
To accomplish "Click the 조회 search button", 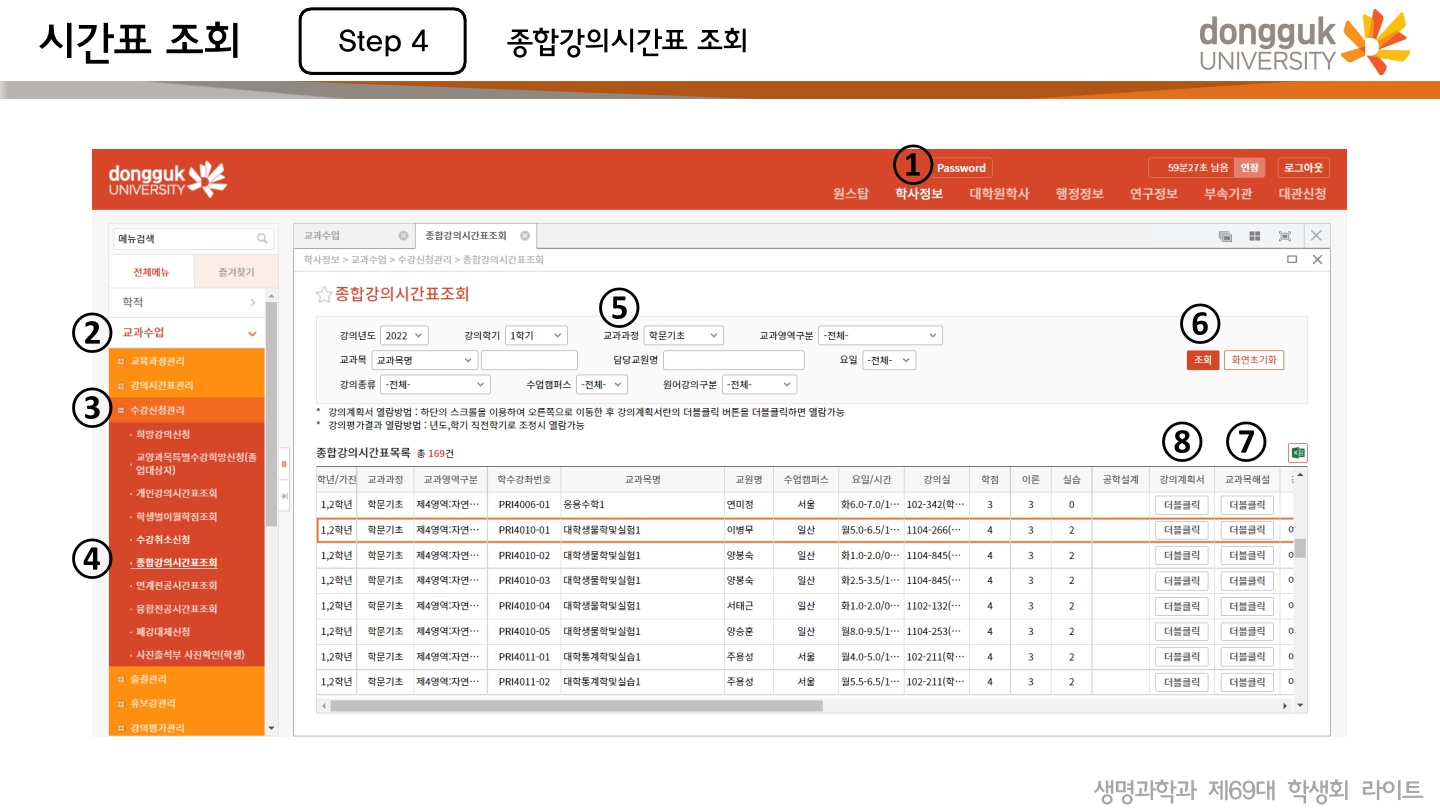I will pos(1202,360).
